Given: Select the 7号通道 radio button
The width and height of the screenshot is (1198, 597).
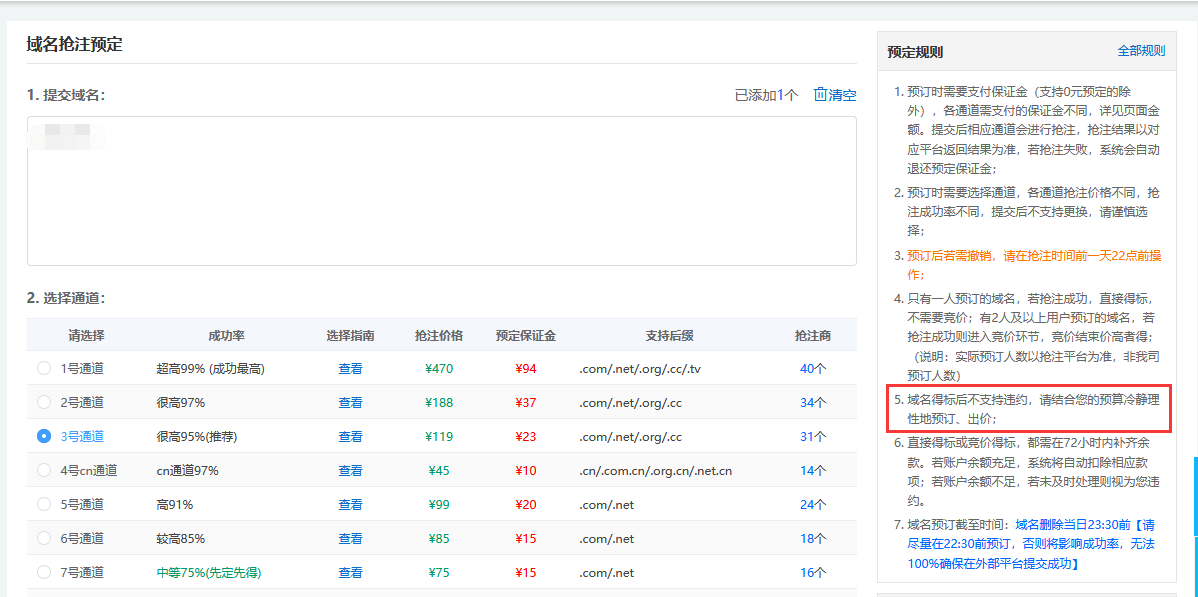Looking at the screenshot, I should [x=44, y=572].
